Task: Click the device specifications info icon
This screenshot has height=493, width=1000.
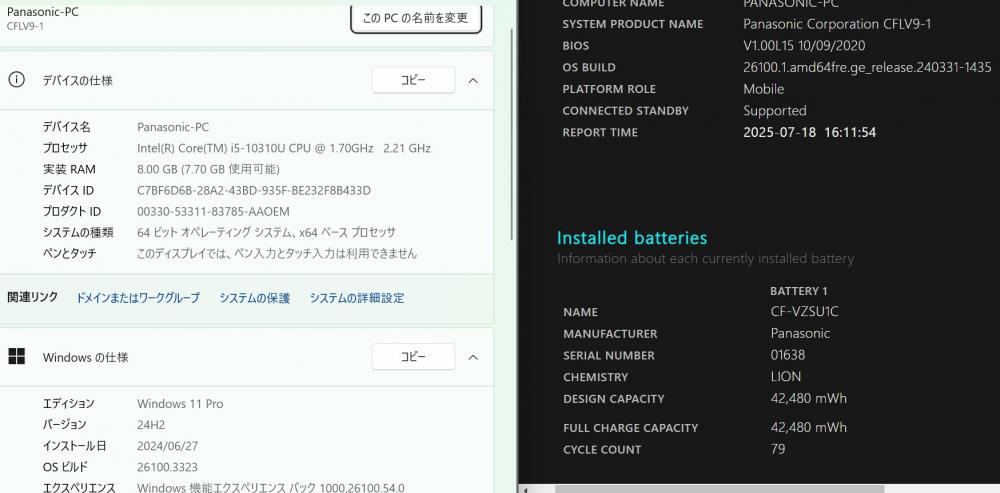Action: 17,80
